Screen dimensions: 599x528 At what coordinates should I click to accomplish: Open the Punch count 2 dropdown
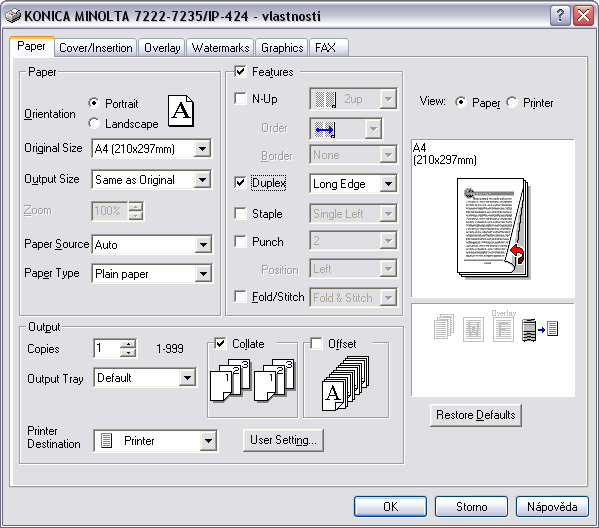tap(388, 241)
